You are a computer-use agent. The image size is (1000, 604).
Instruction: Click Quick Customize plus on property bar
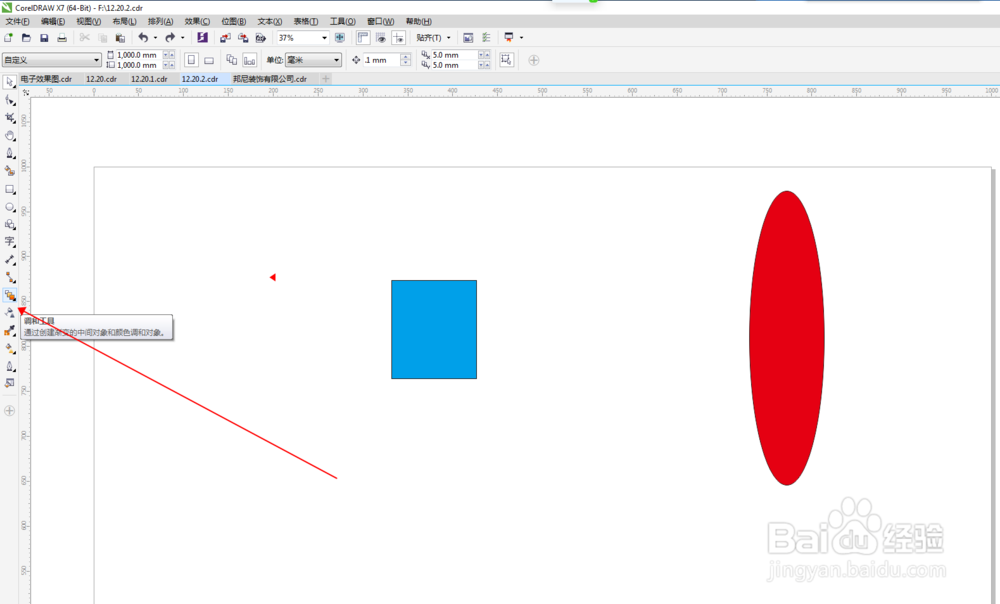pyautogui.click(x=534, y=60)
